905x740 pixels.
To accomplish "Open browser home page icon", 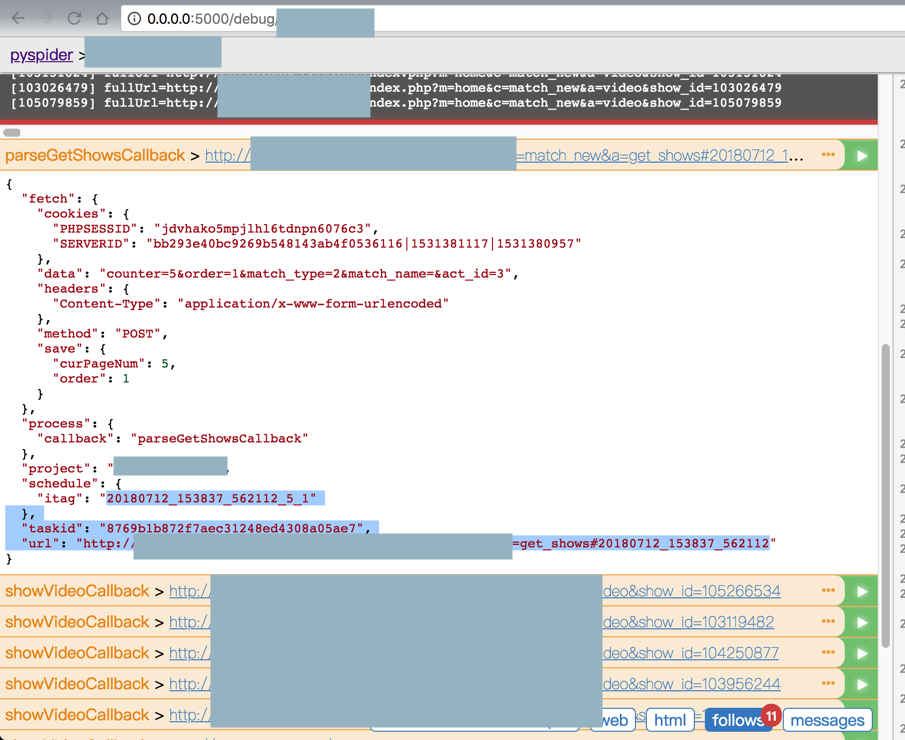I will (102, 18).
